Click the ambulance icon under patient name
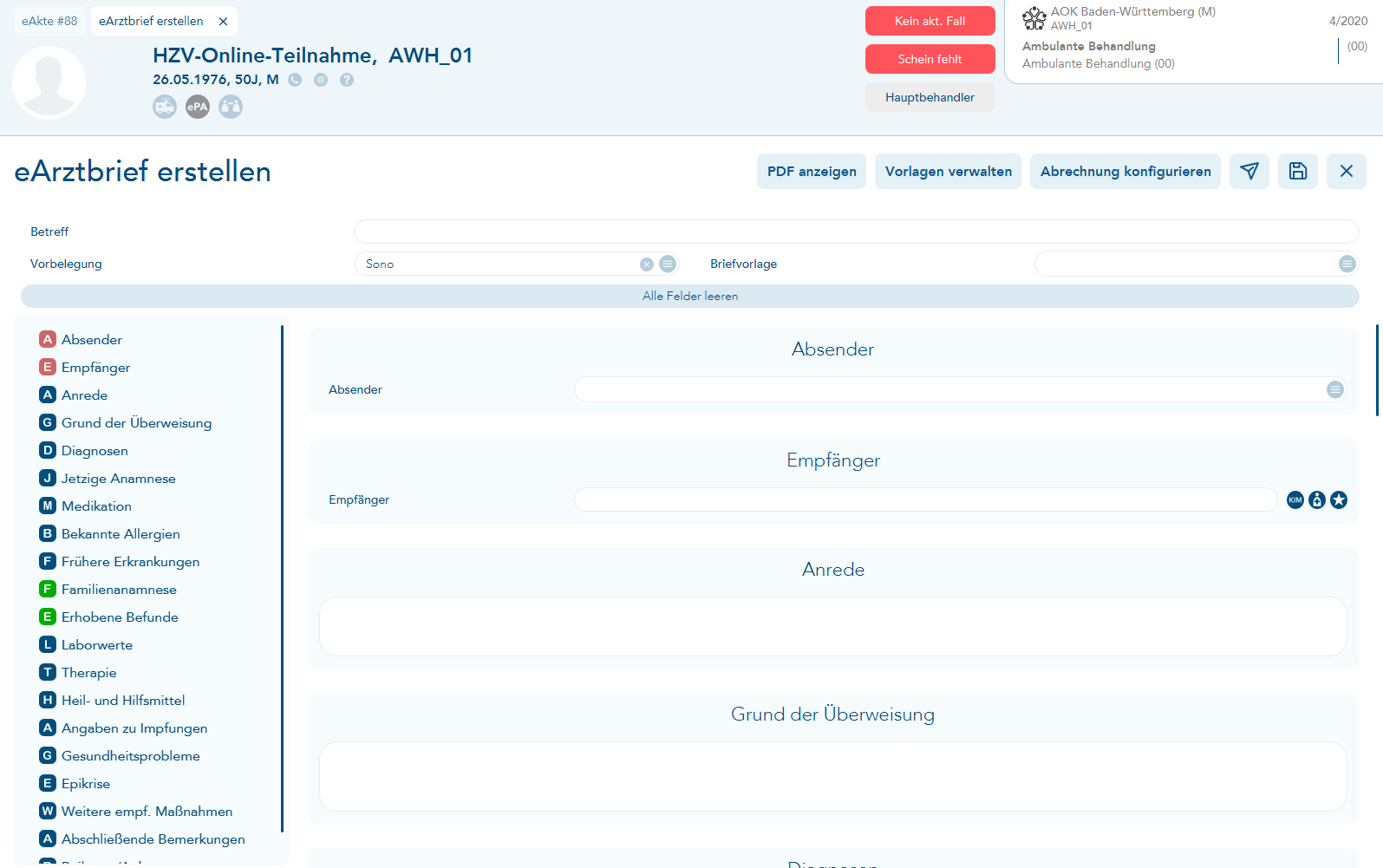1383x868 pixels. pyautogui.click(x=165, y=107)
